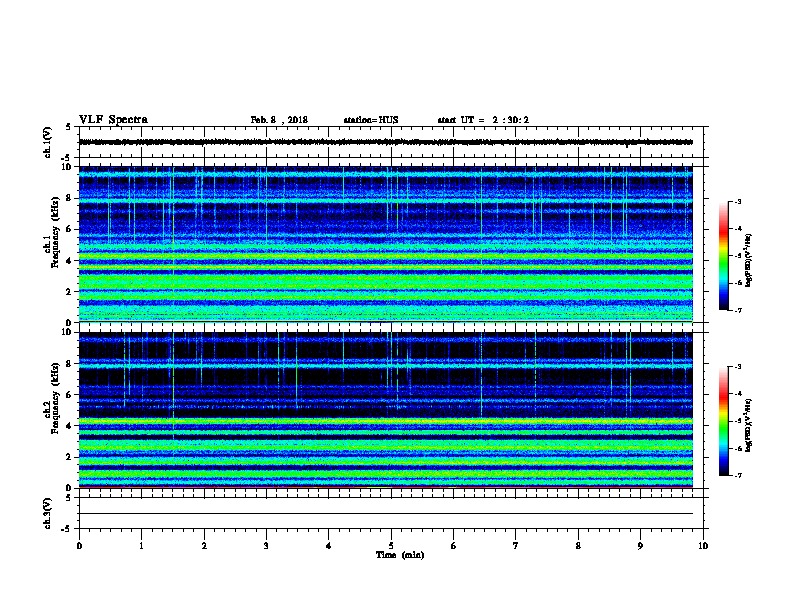Select the "Feb. 8 , 2018" date text

point(279,120)
